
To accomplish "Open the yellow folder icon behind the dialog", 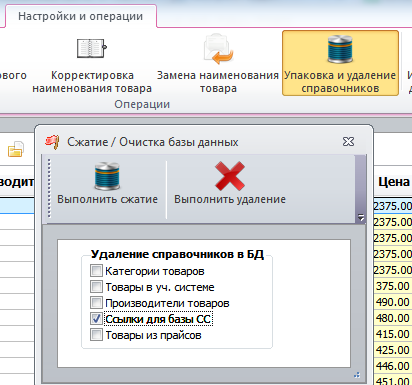I will pos(16,149).
